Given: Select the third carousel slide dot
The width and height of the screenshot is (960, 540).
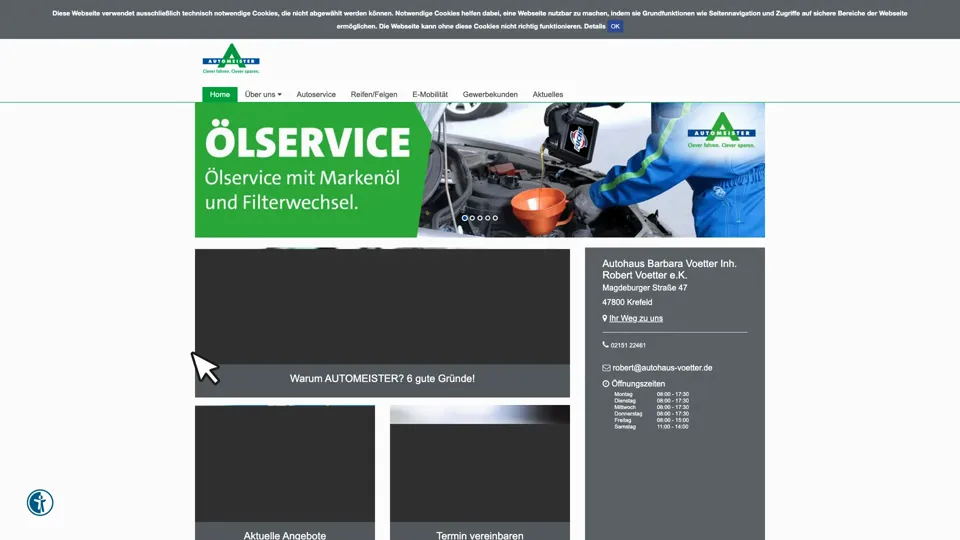Looking at the screenshot, I should (480, 218).
